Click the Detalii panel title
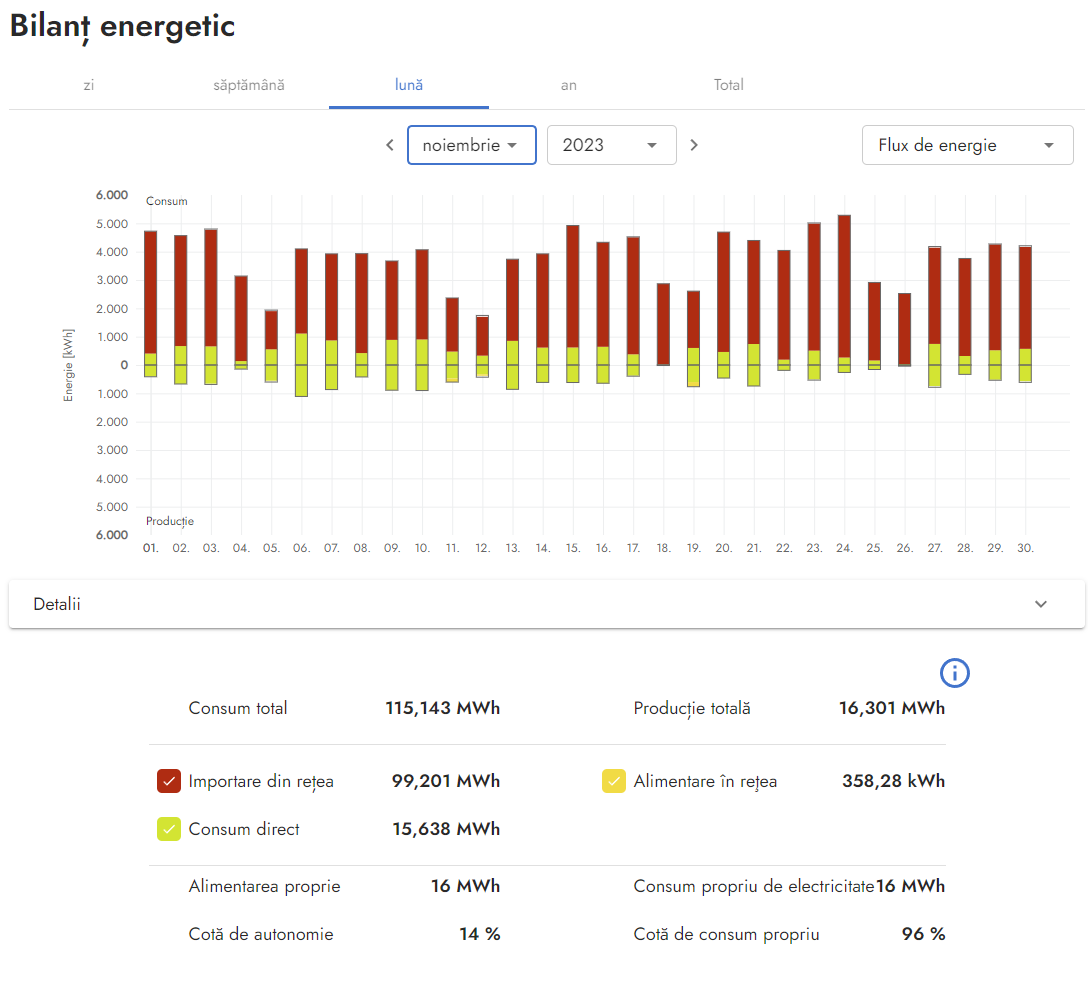Screen dimensions: 1088x982 (x=57, y=604)
